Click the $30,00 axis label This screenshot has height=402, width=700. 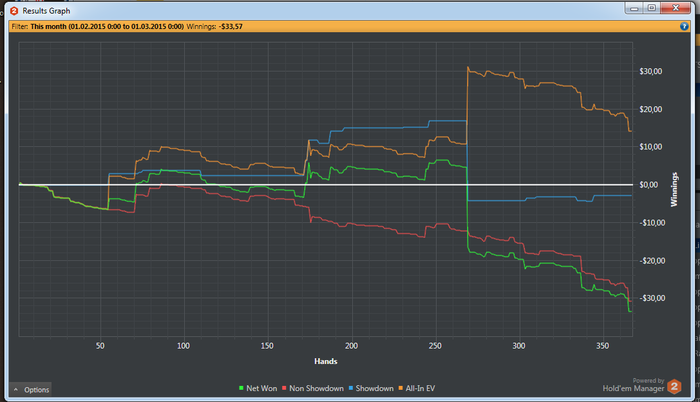(x=650, y=71)
